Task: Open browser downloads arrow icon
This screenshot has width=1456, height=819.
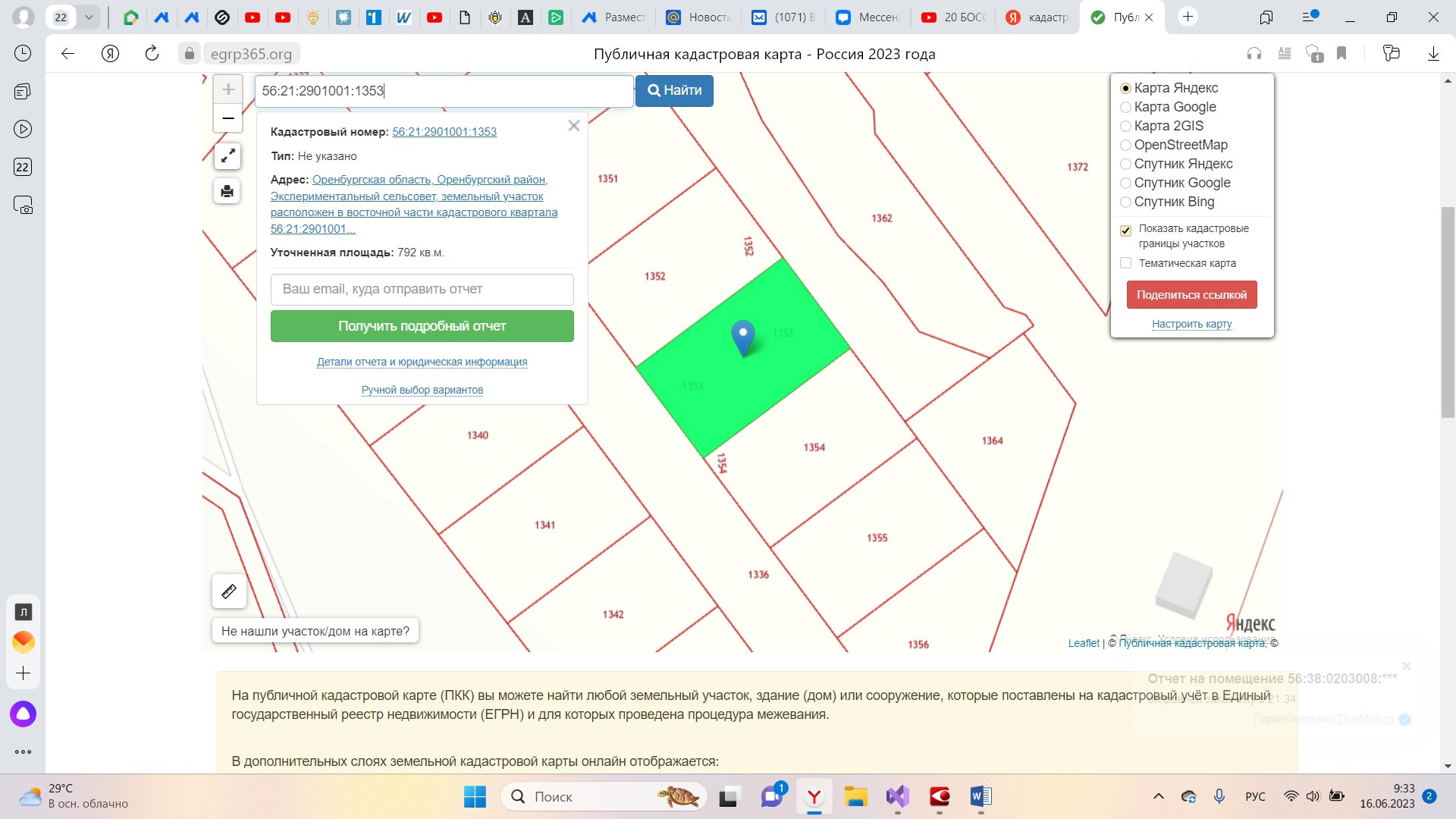Action: (x=1433, y=53)
